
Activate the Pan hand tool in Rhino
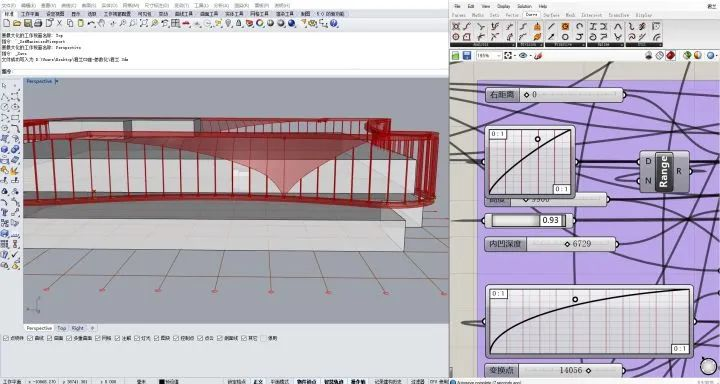tap(101, 23)
